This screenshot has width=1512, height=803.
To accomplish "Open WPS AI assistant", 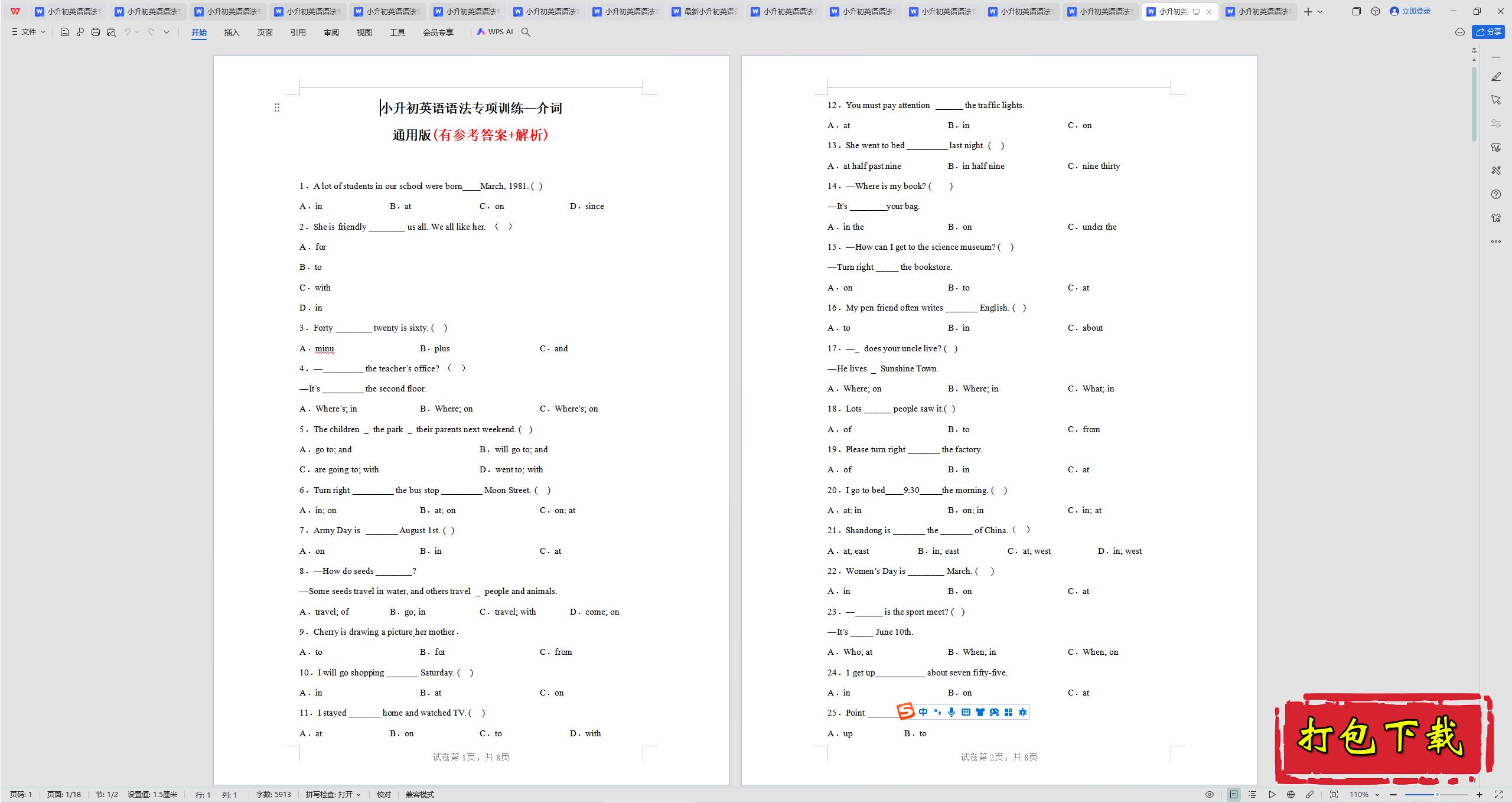I will [495, 32].
